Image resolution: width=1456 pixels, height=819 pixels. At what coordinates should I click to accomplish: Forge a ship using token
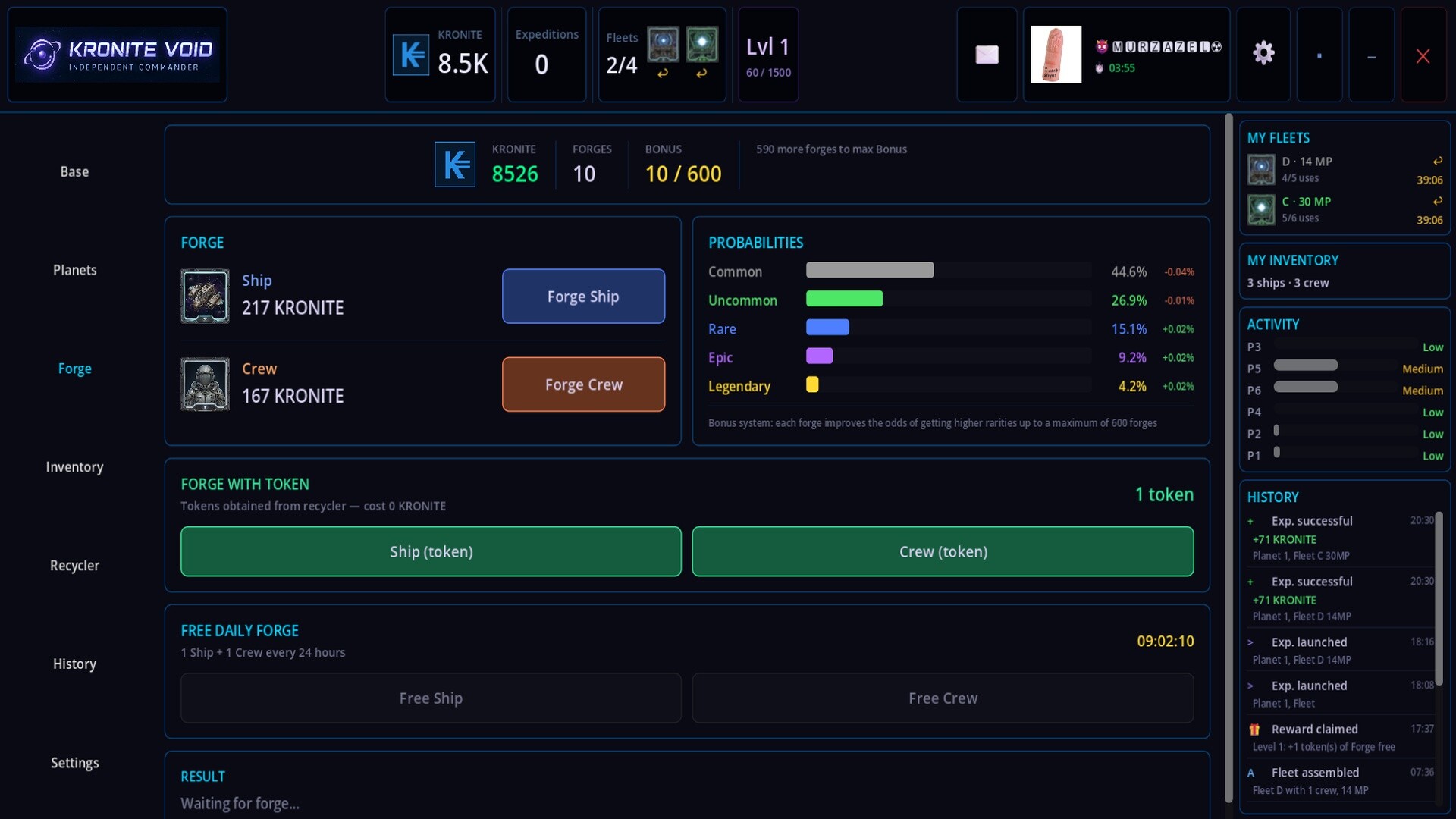(431, 552)
